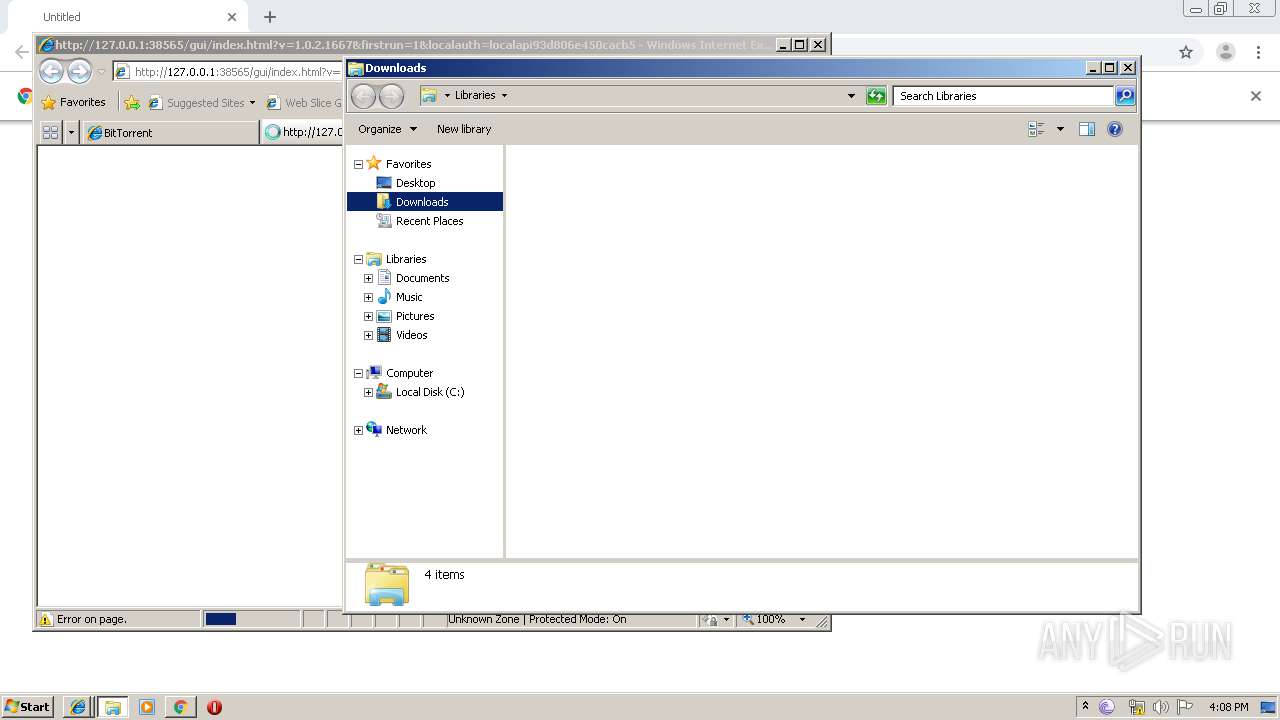Click the green refresh icon in address bar
The image size is (1280, 720).
[876, 96]
